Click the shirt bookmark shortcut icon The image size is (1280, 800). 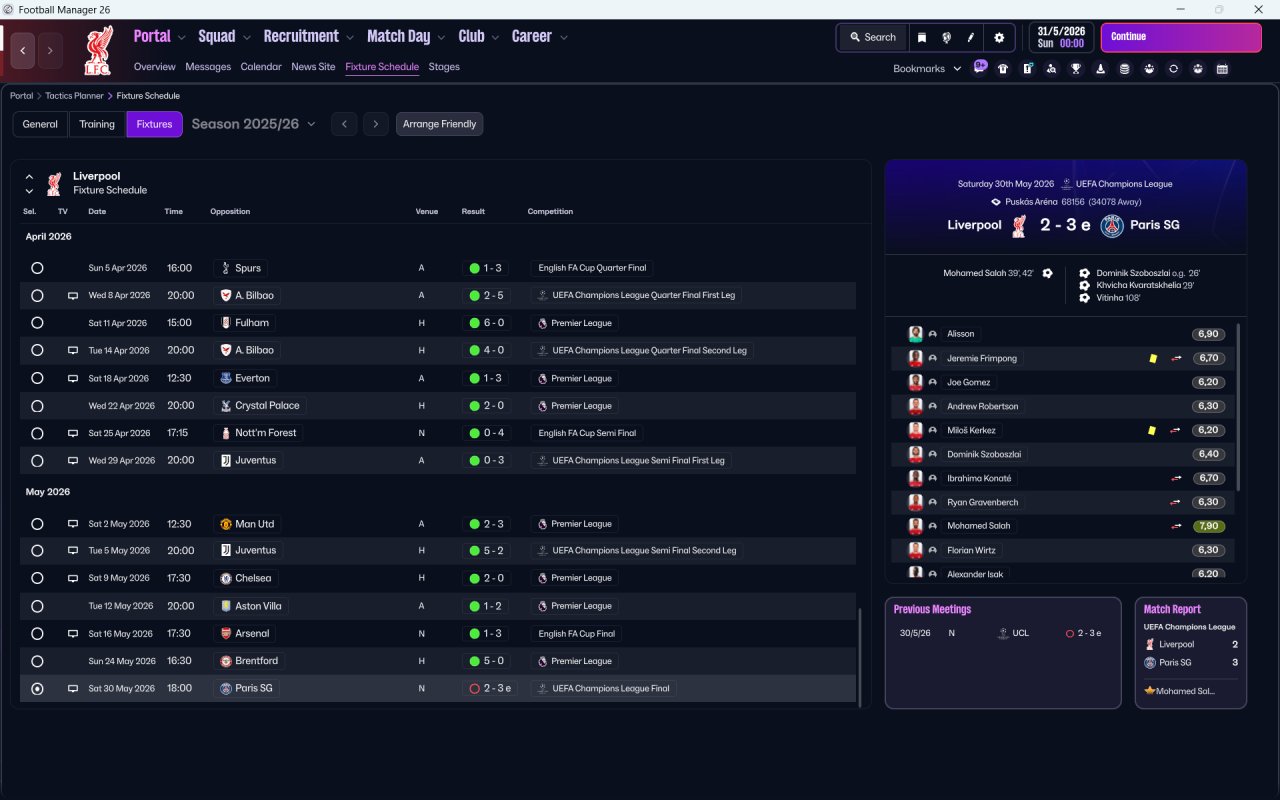pyautogui.click(x=1003, y=69)
